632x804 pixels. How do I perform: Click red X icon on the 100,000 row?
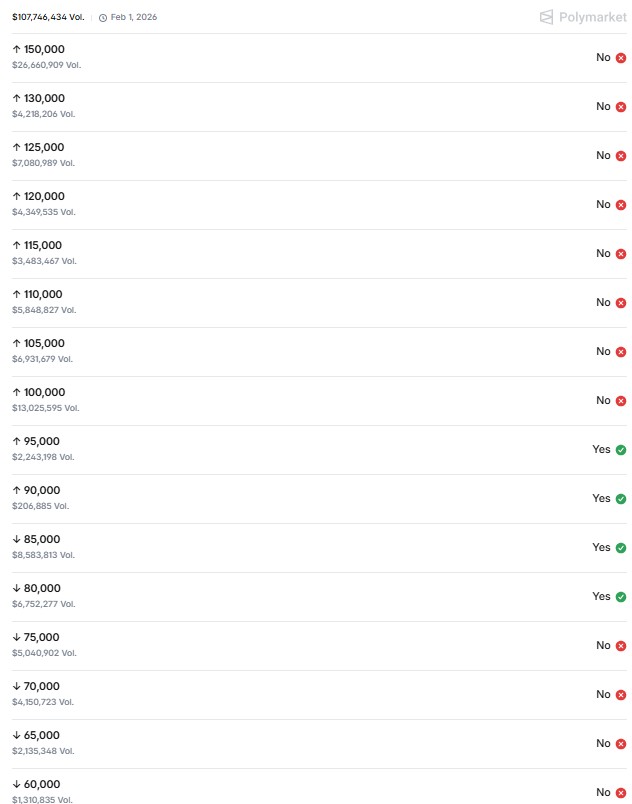[621, 401]
